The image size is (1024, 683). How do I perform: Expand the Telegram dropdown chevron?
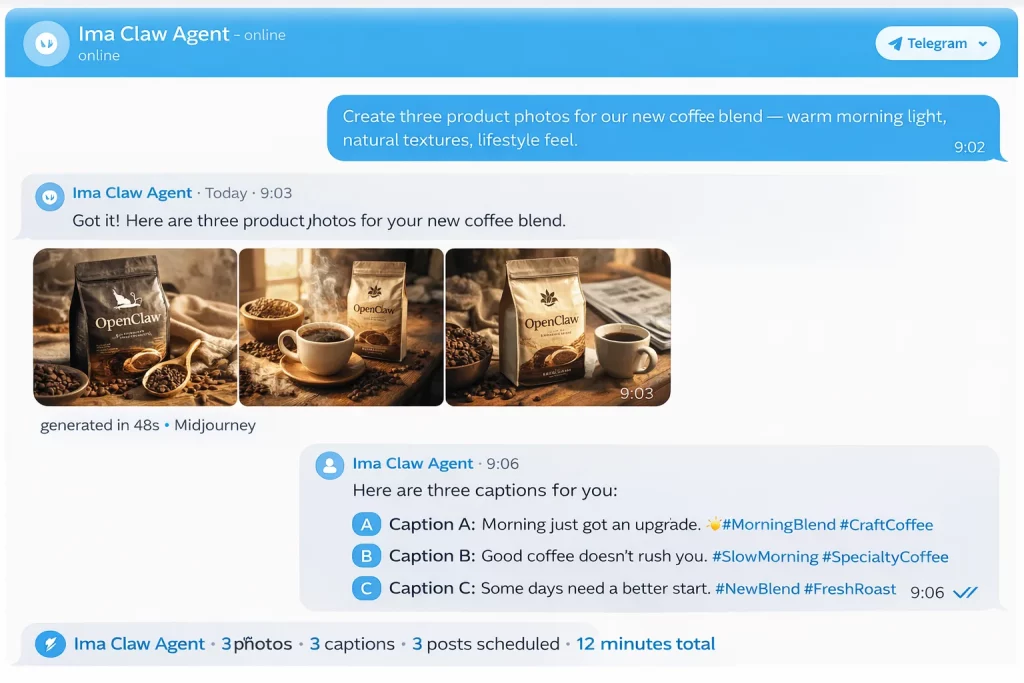982,44
